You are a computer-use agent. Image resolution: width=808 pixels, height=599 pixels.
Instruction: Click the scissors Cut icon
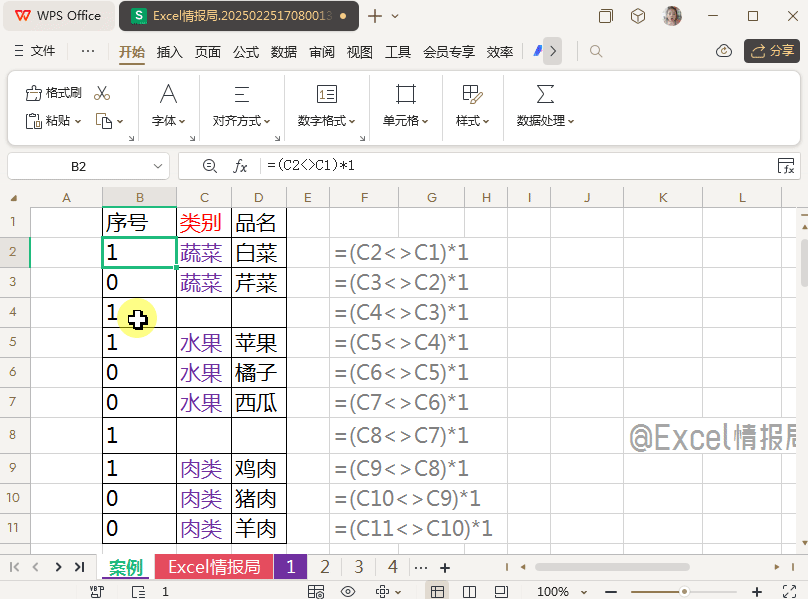tap(102, 93)
